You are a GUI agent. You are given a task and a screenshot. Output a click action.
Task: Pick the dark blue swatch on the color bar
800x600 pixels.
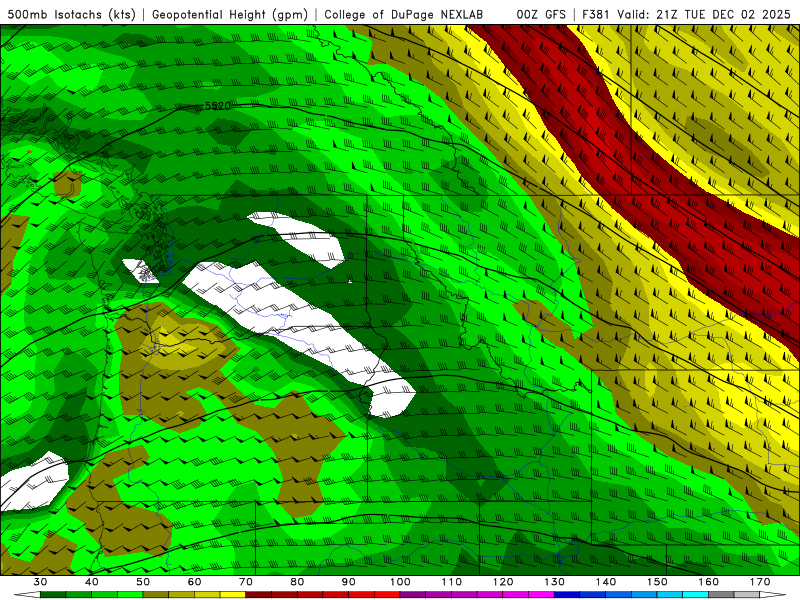click(567, 595)
